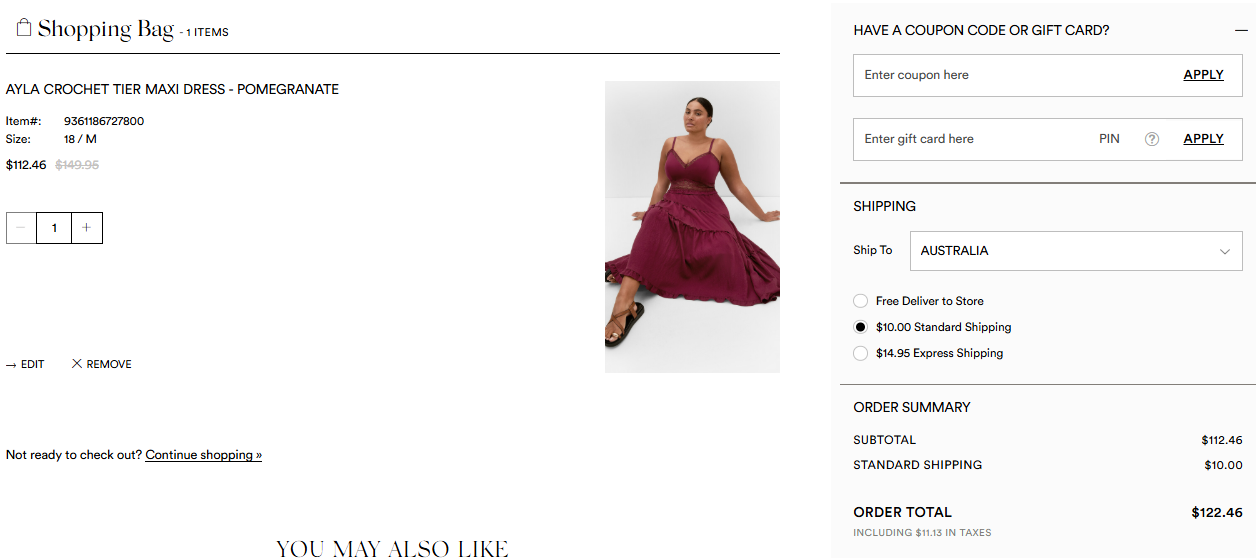Apply the gift card
Viewport: 1256px width, 558px height.
1203,139
